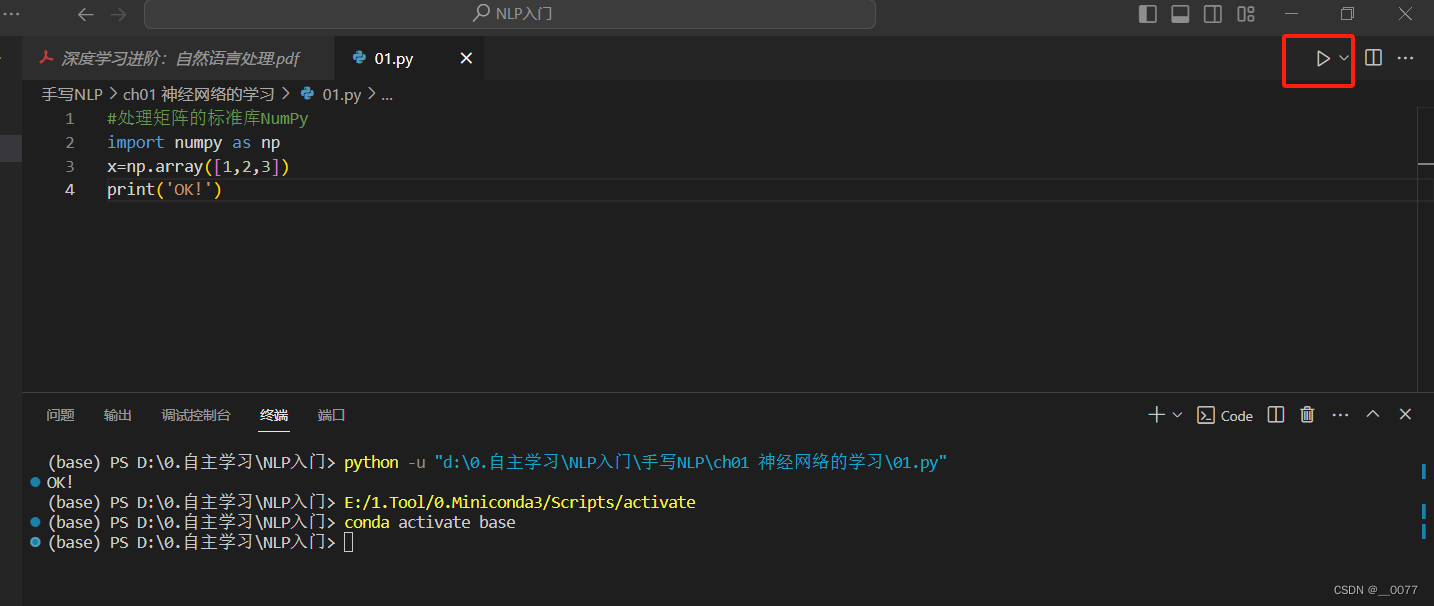
Task: Toggle the Secondary Side Bar visibility
Action: (1212, 13)
